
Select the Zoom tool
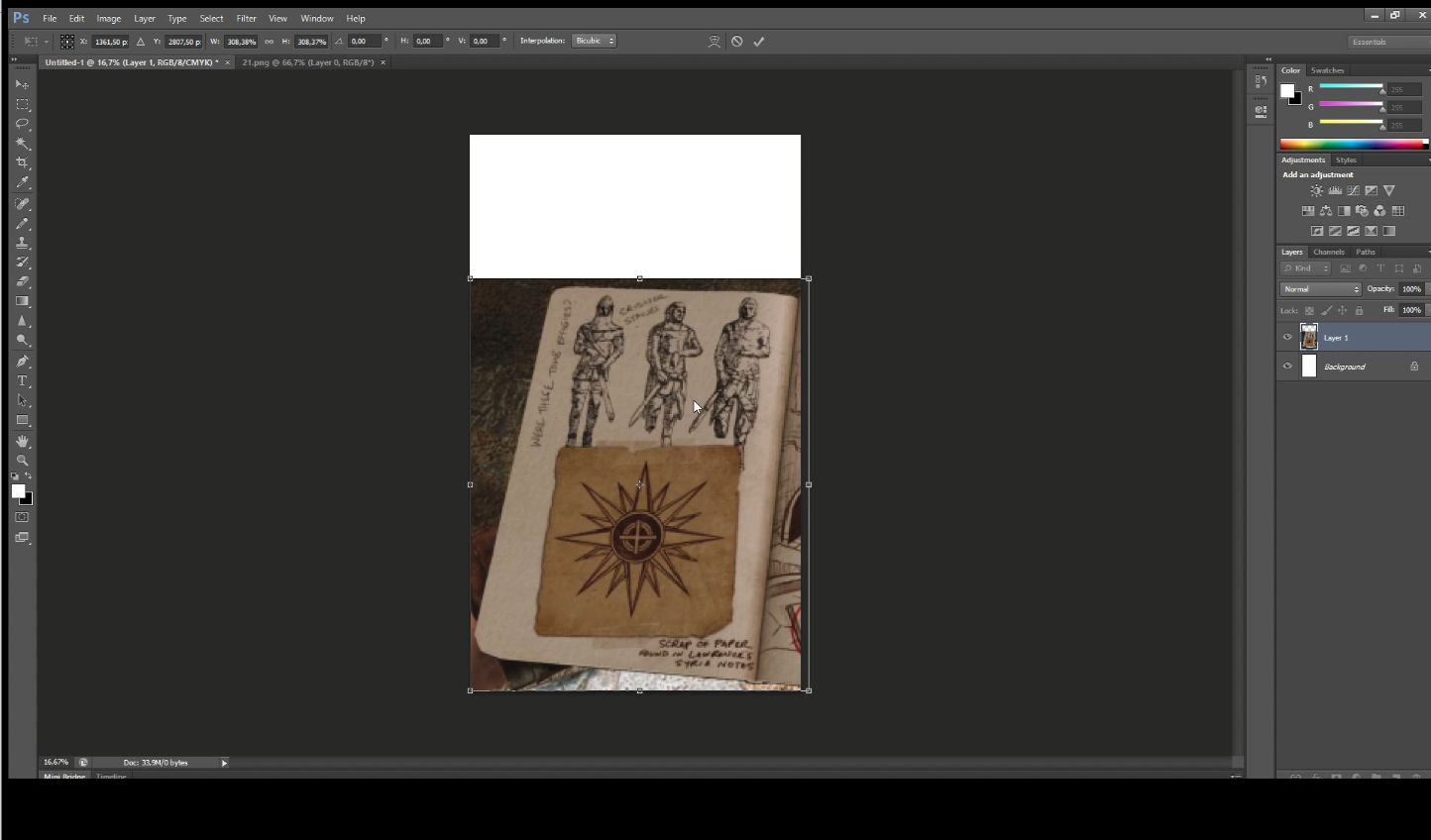pyautogui.click(x=22, y=463)
